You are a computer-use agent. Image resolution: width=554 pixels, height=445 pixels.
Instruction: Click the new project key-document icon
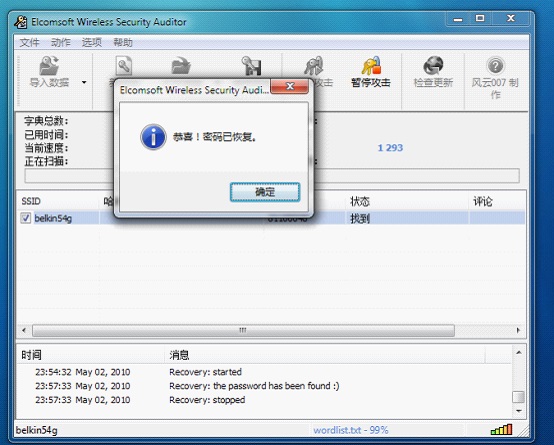point(124,66)
